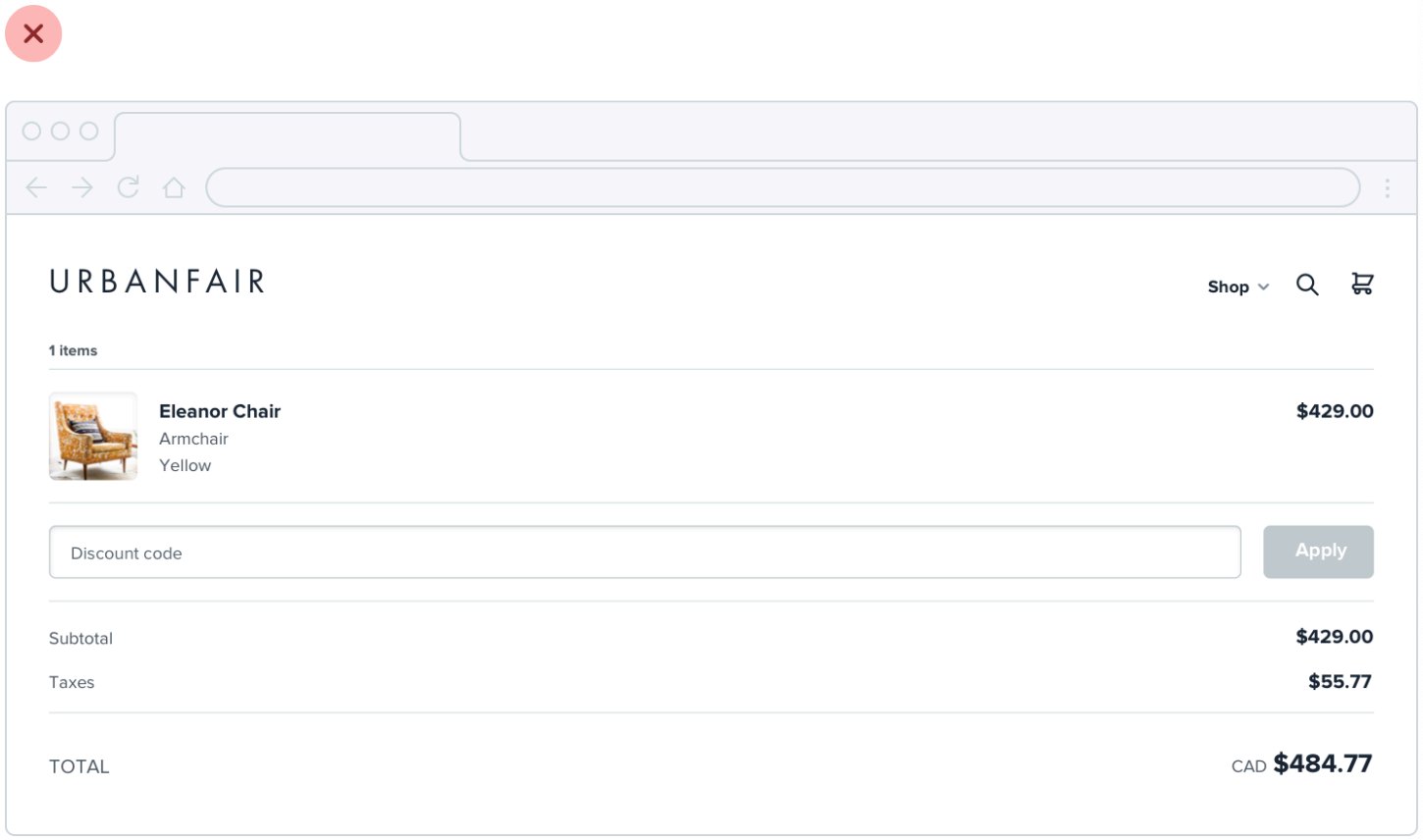Click the browser home icon
1423x840 pixels.
(174, 187)
